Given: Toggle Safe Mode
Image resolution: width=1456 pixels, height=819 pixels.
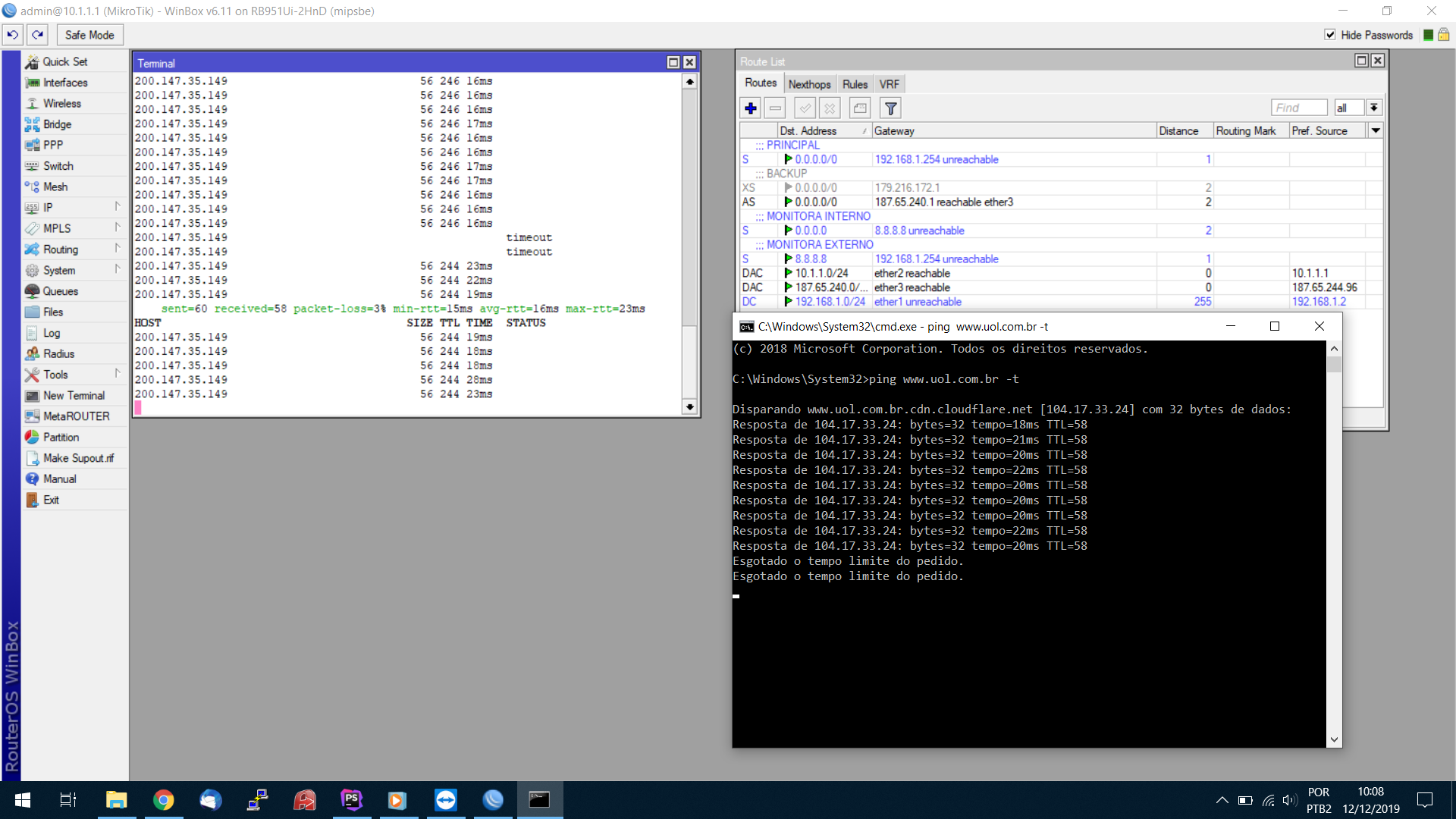Looking at the screenshot, I should tap(89, 35).
